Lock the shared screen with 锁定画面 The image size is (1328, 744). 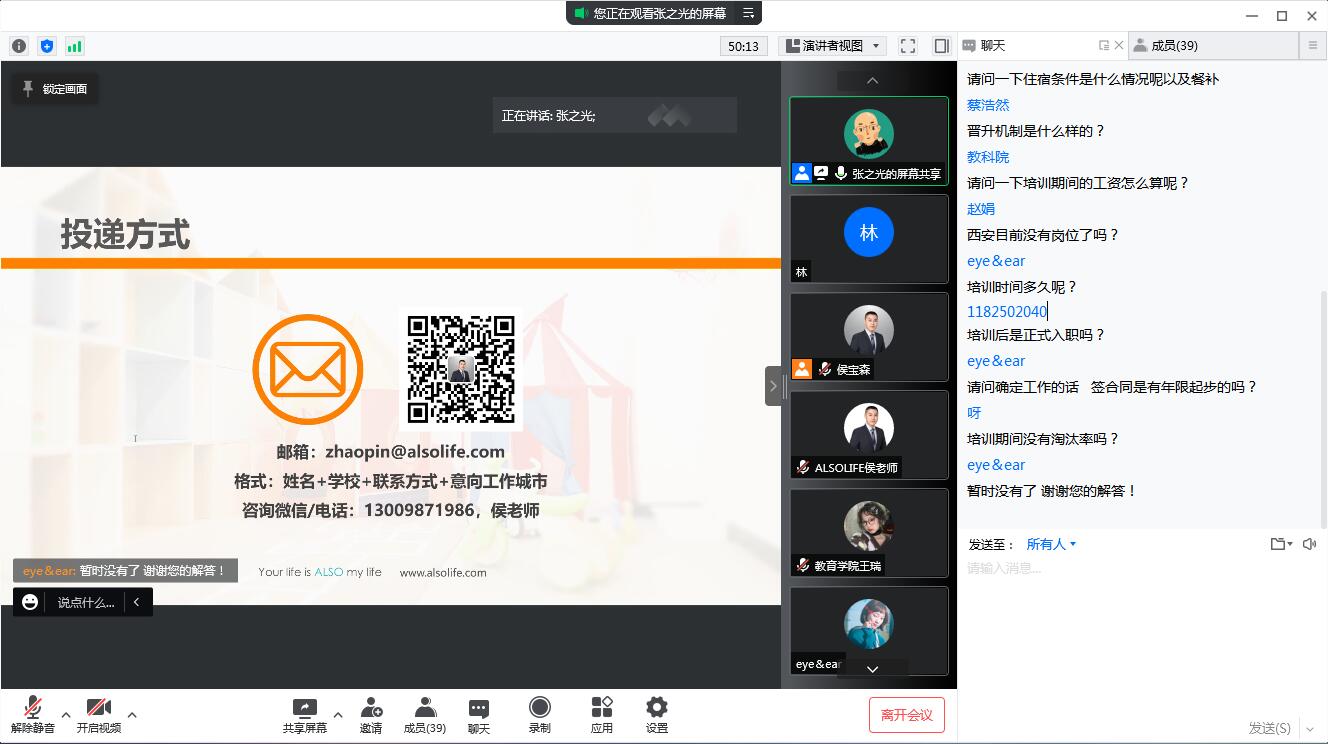tap(55, 89)
